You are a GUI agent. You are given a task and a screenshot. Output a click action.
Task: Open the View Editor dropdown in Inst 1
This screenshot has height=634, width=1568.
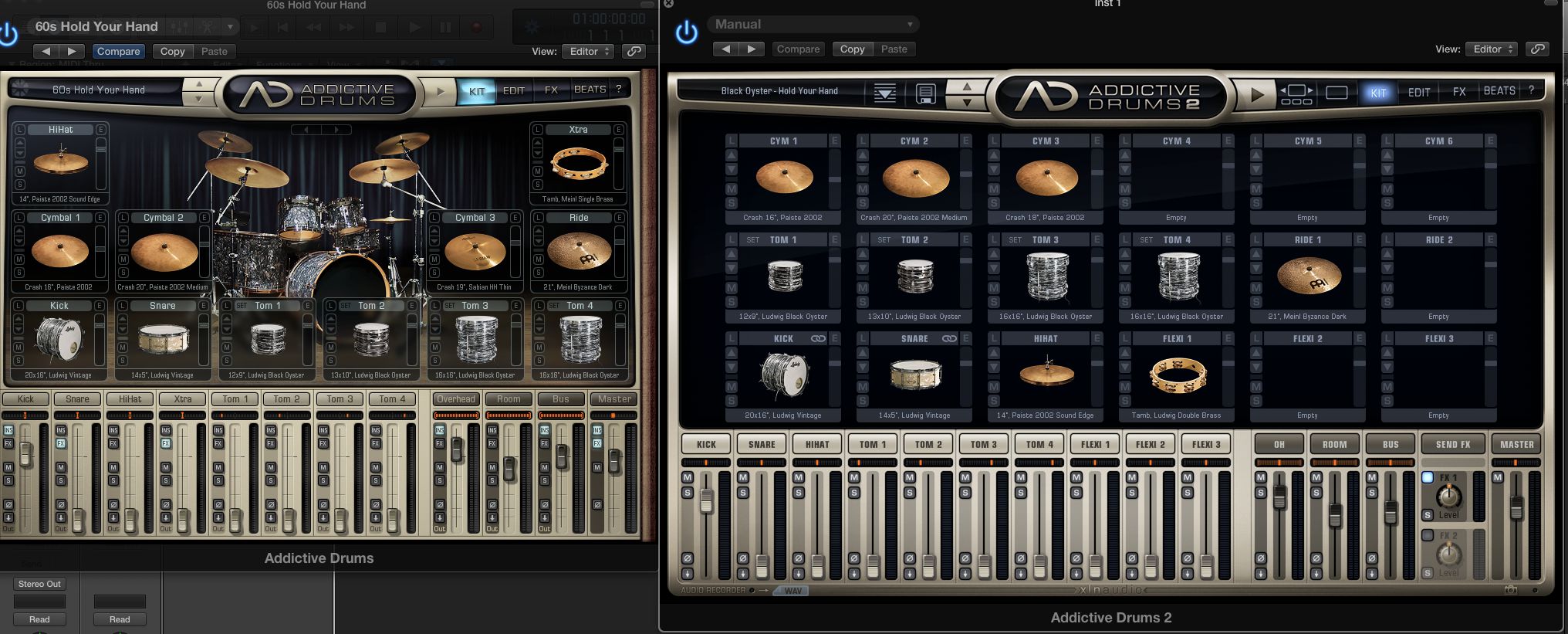click(x=1493, y=49)
